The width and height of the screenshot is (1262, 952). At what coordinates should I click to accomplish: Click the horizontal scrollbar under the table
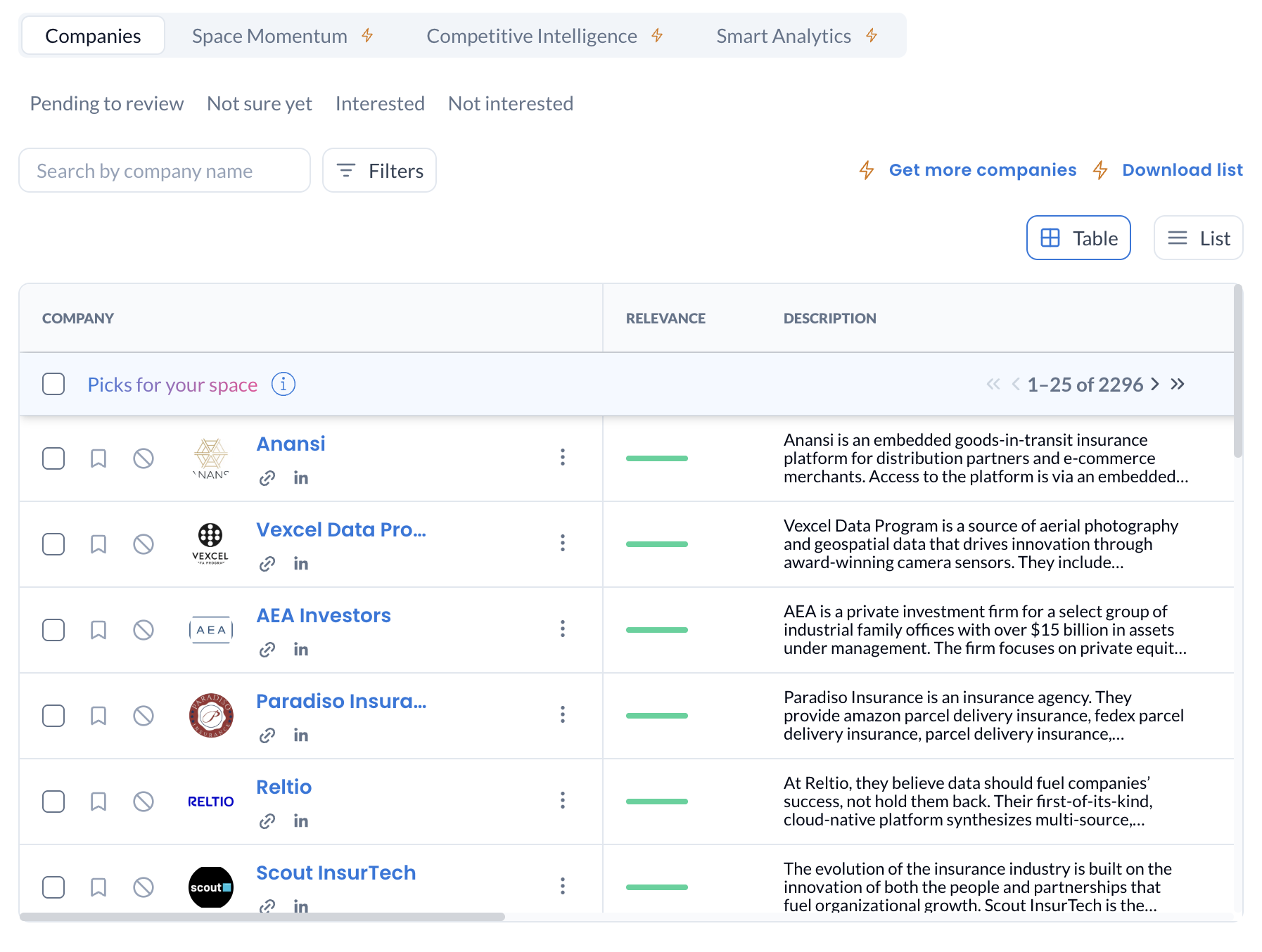point(262,917)
